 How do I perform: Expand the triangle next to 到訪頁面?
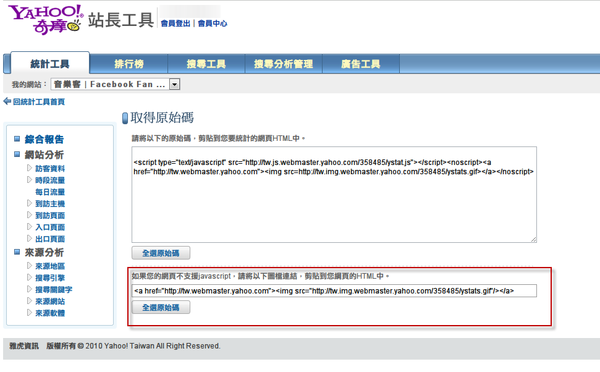[29, 215]
